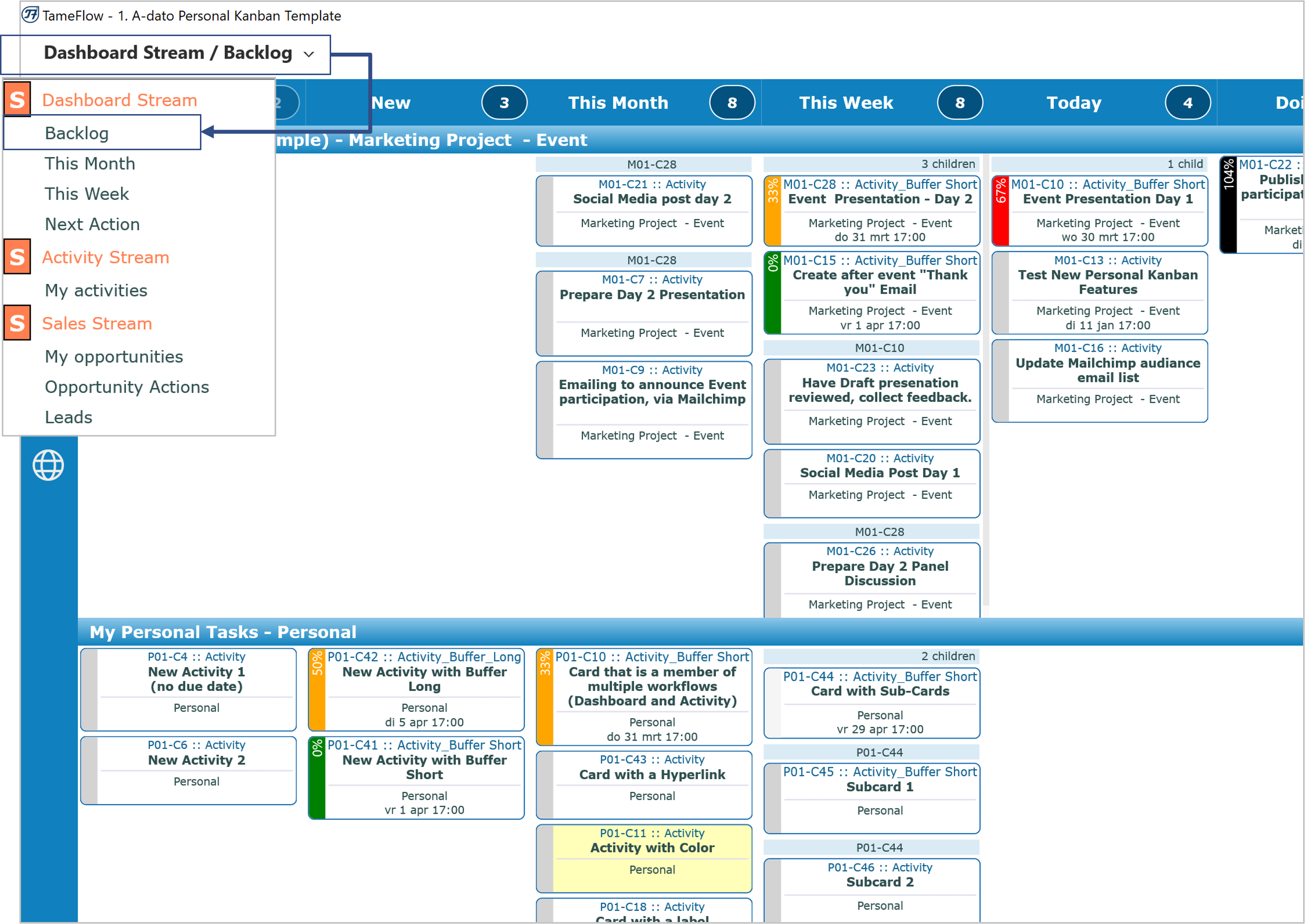Open the Social Media Post Day 1 card

click(x=871, y=484)
